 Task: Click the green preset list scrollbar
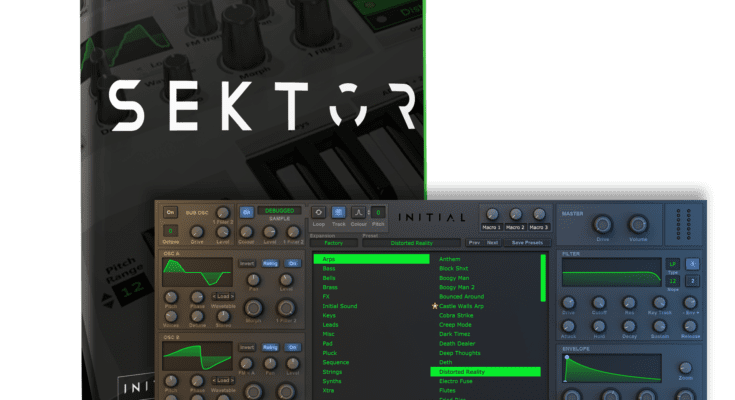544,277
